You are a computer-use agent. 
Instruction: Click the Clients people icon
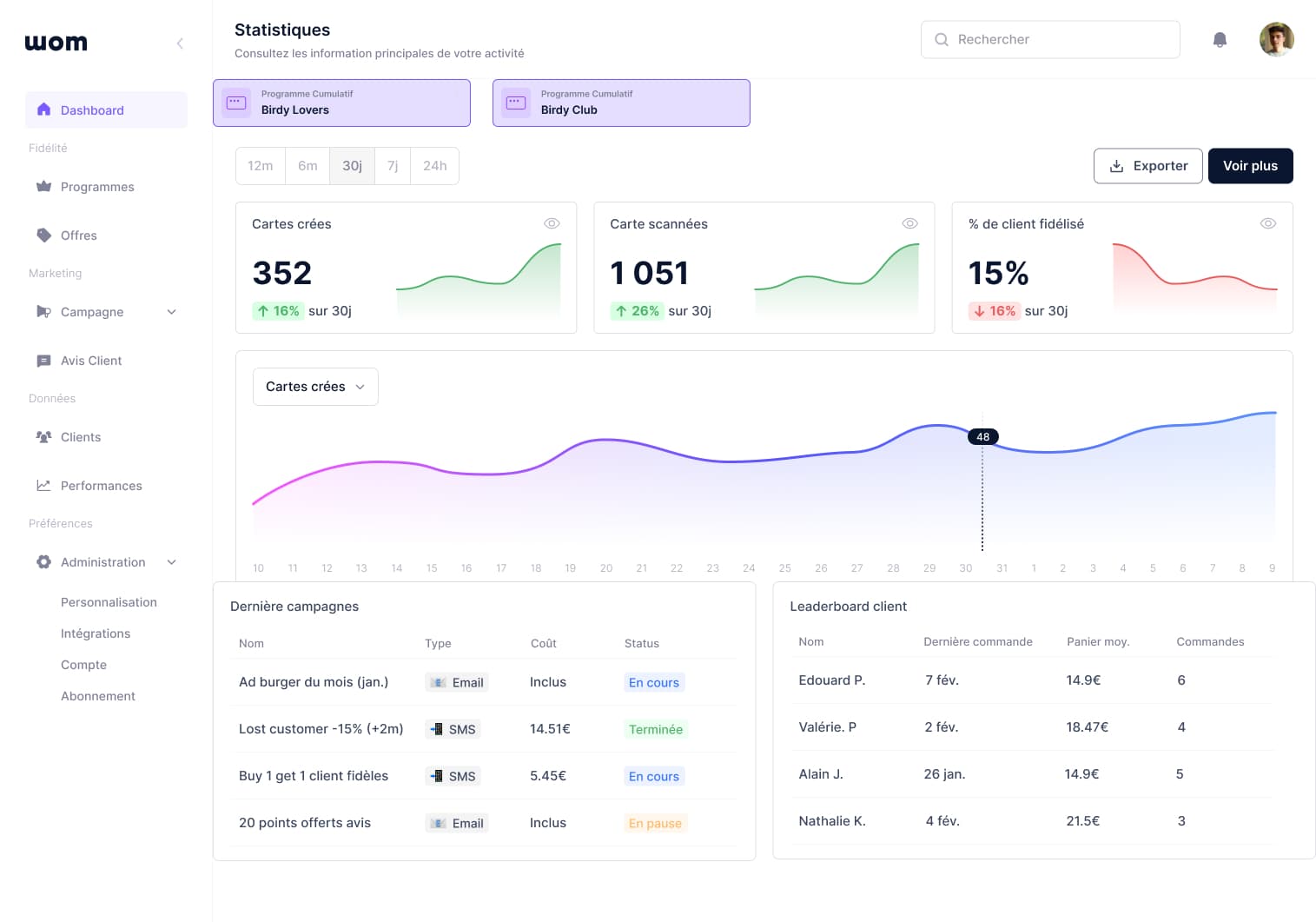[43, 436]
